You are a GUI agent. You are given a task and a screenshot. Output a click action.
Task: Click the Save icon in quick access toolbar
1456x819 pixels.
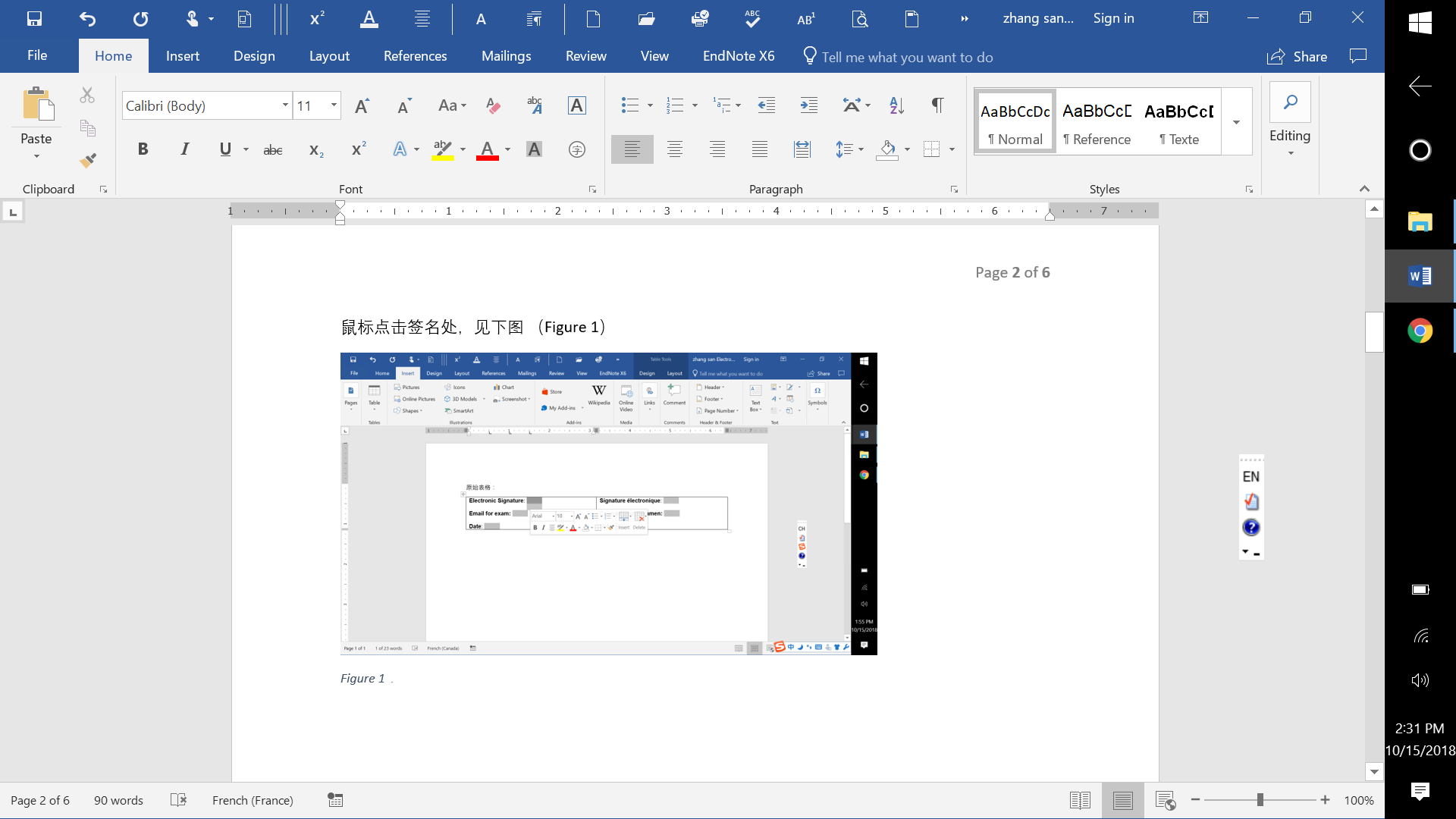tap(34, 19)
